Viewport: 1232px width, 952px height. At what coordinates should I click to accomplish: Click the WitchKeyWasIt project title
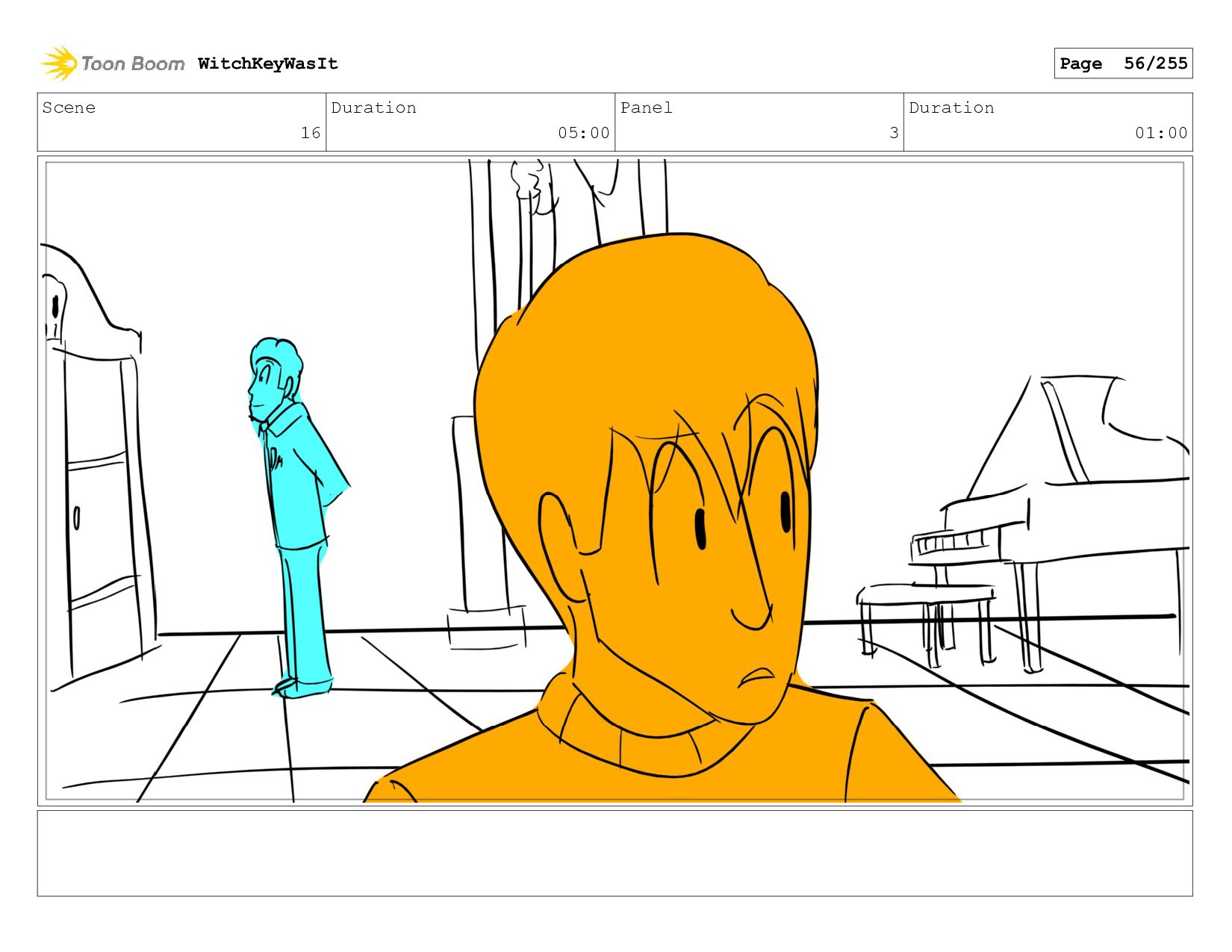coord(268,63)
